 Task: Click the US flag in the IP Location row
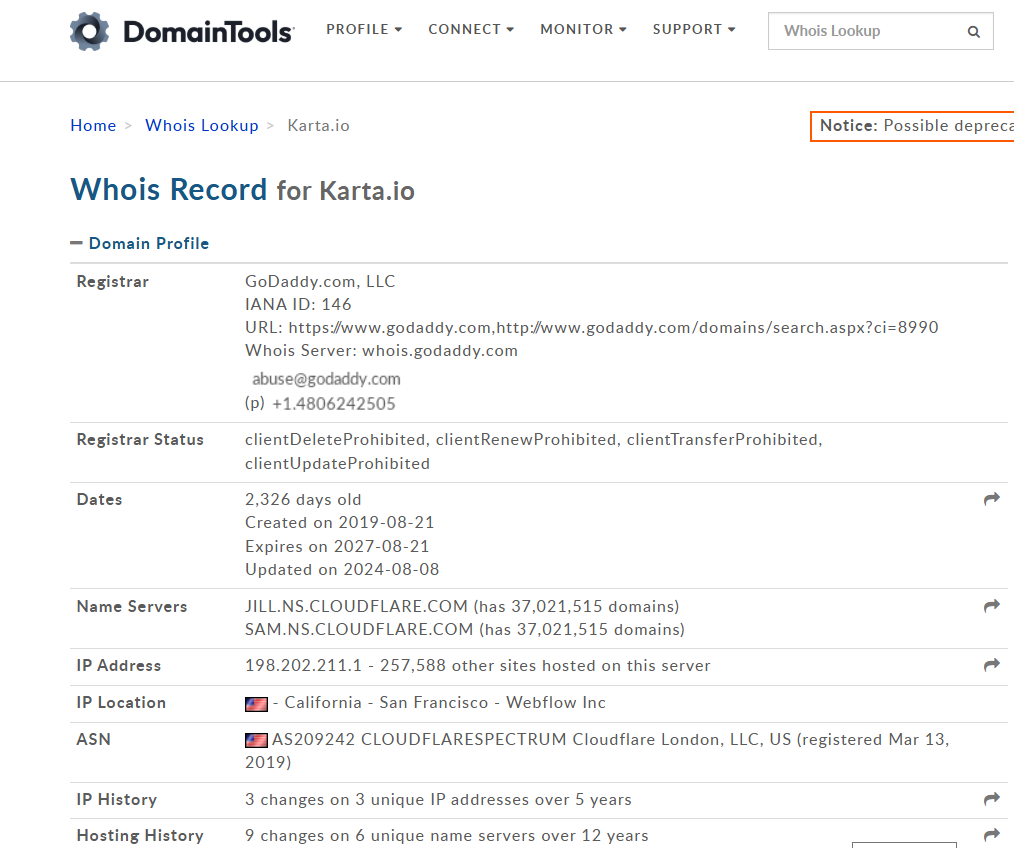[256, 703]
